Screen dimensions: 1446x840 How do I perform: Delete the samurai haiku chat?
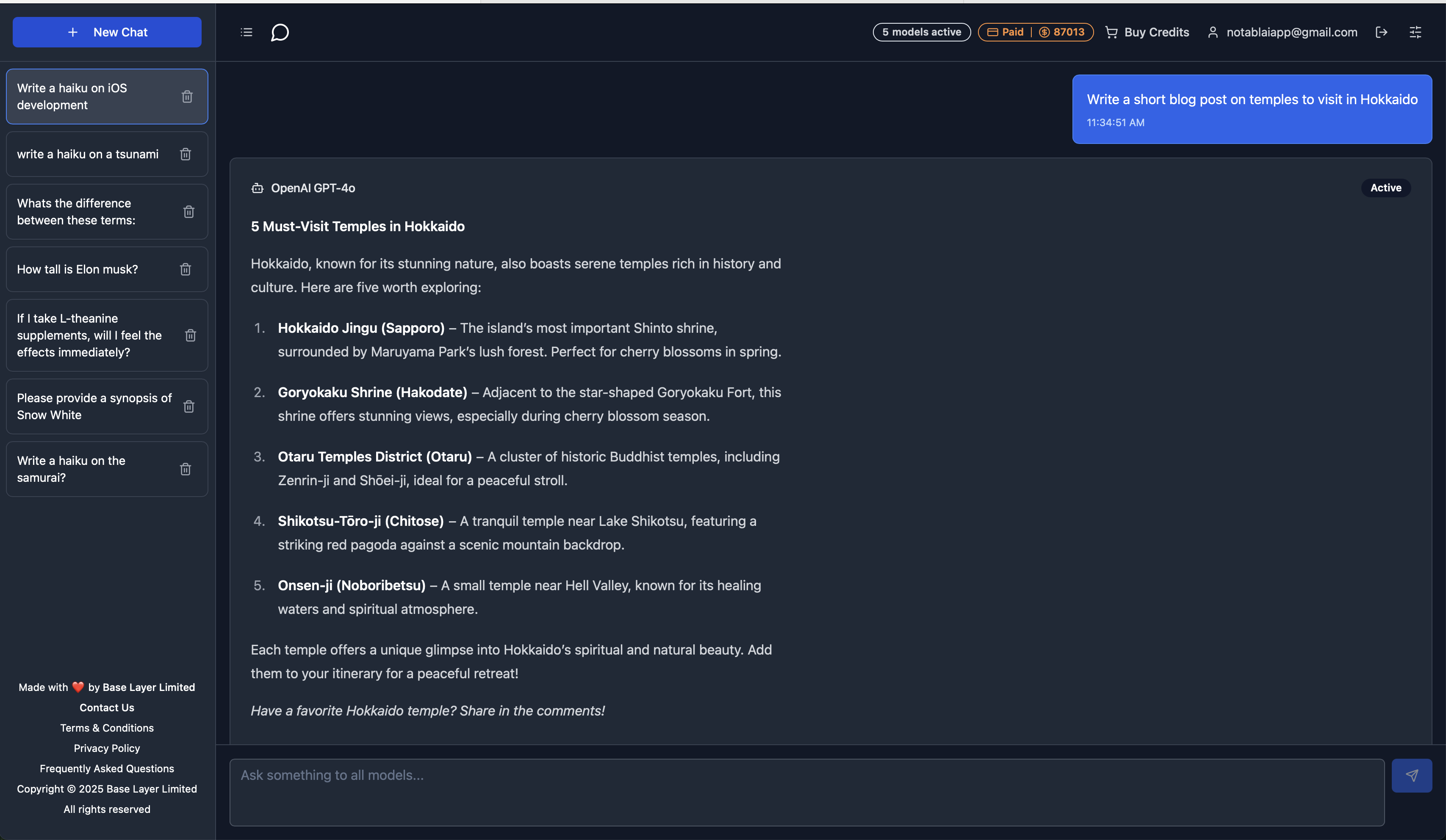pyautogui.click(x=186, y=469)
